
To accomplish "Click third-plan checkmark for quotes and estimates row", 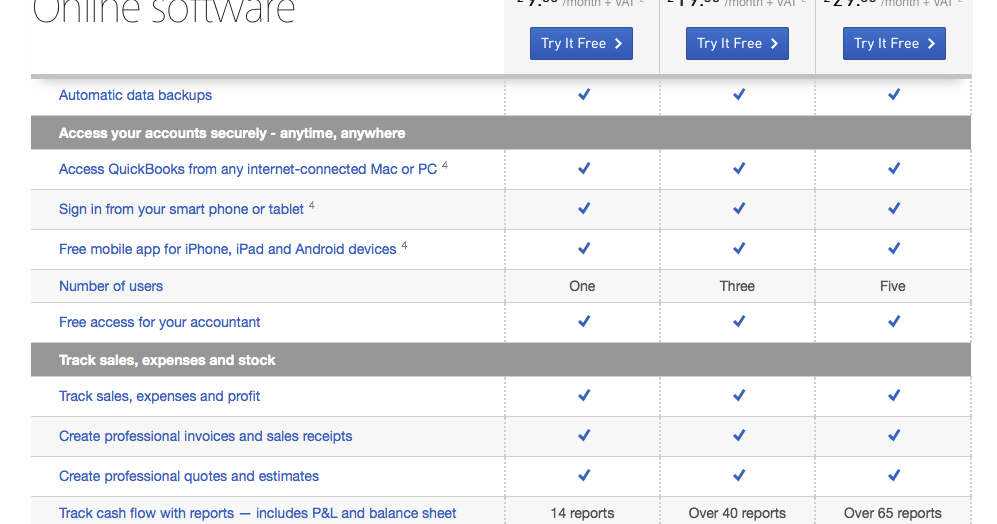I will (x=894, y=475).
